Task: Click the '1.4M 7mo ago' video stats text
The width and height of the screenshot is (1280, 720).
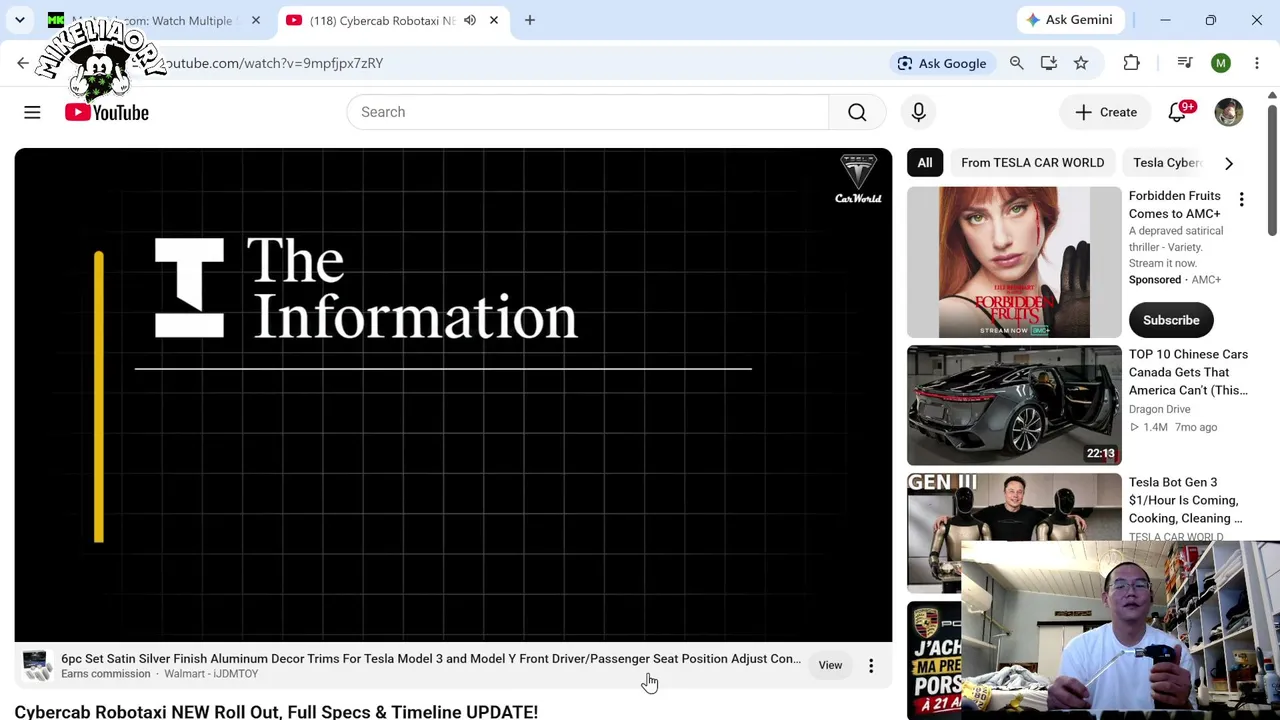Action: 1173,427
